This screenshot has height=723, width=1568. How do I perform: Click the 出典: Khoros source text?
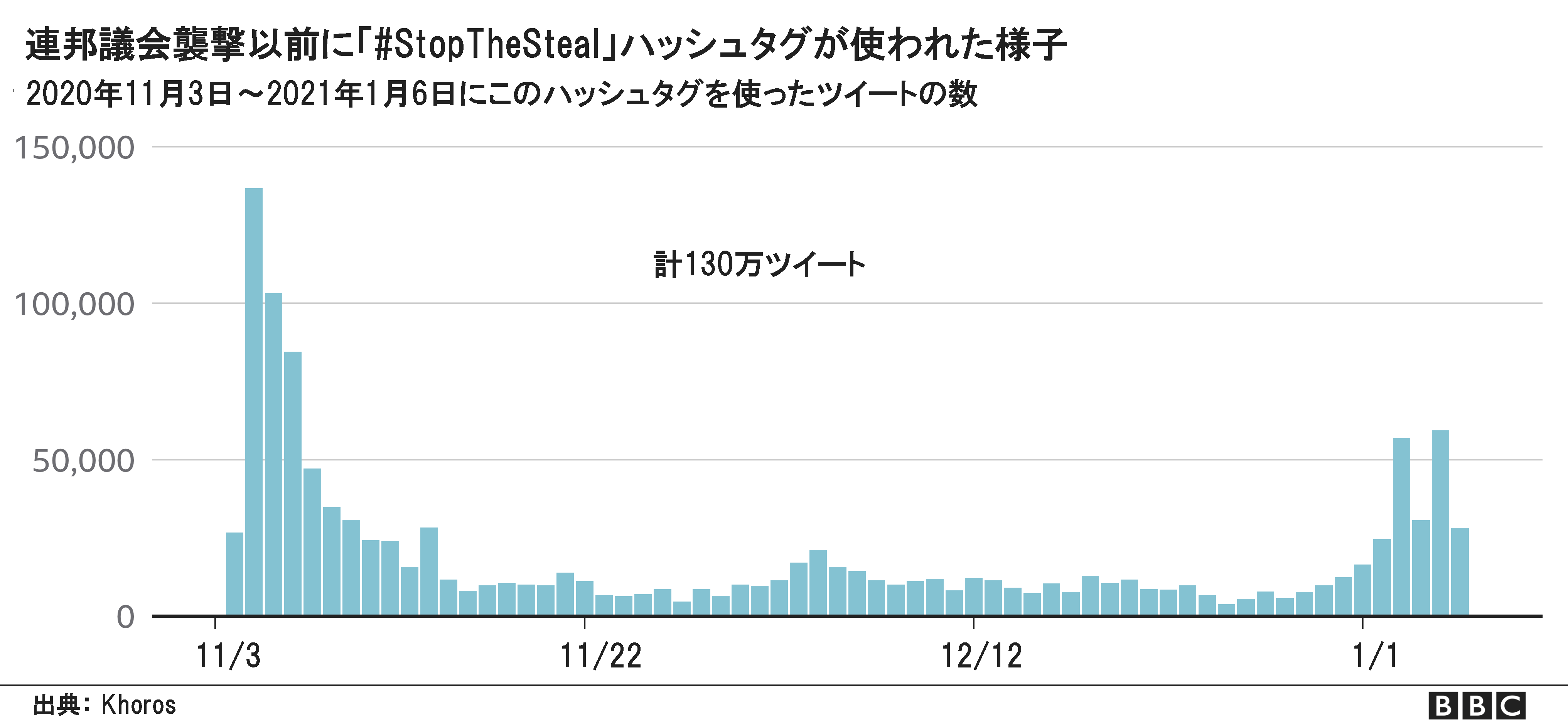point(104,705)
